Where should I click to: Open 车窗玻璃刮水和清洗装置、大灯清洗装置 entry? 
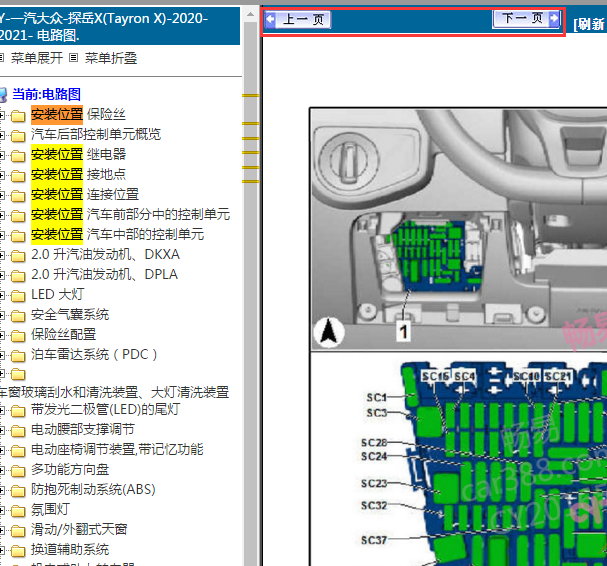click(x=114, y=392)
